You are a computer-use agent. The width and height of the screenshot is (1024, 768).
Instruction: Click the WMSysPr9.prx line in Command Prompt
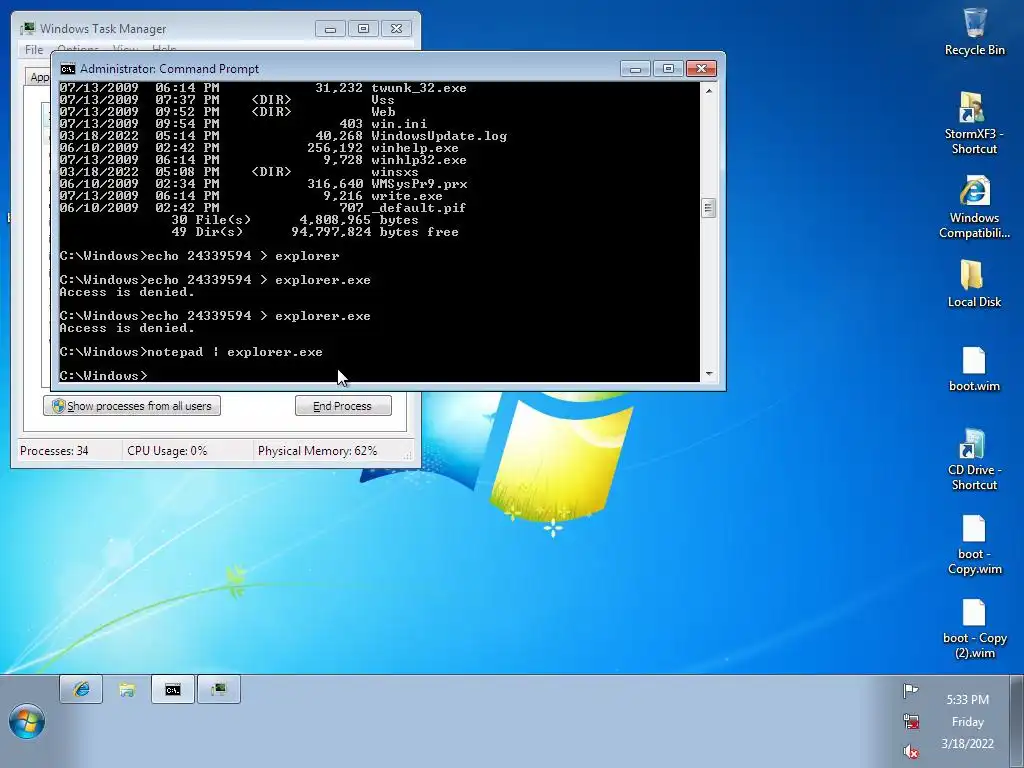[263, 184]
